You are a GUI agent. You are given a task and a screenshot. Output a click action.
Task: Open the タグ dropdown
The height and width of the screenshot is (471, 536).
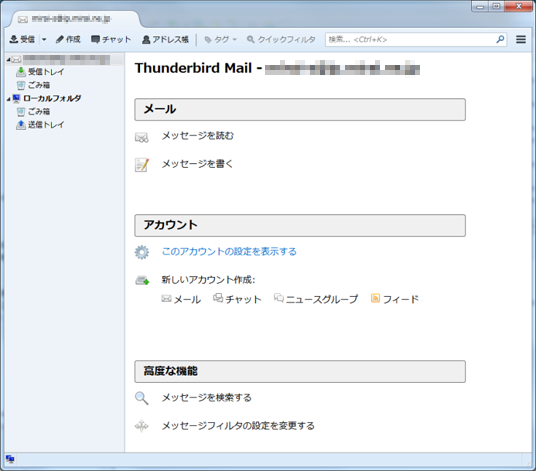[220, 39]
